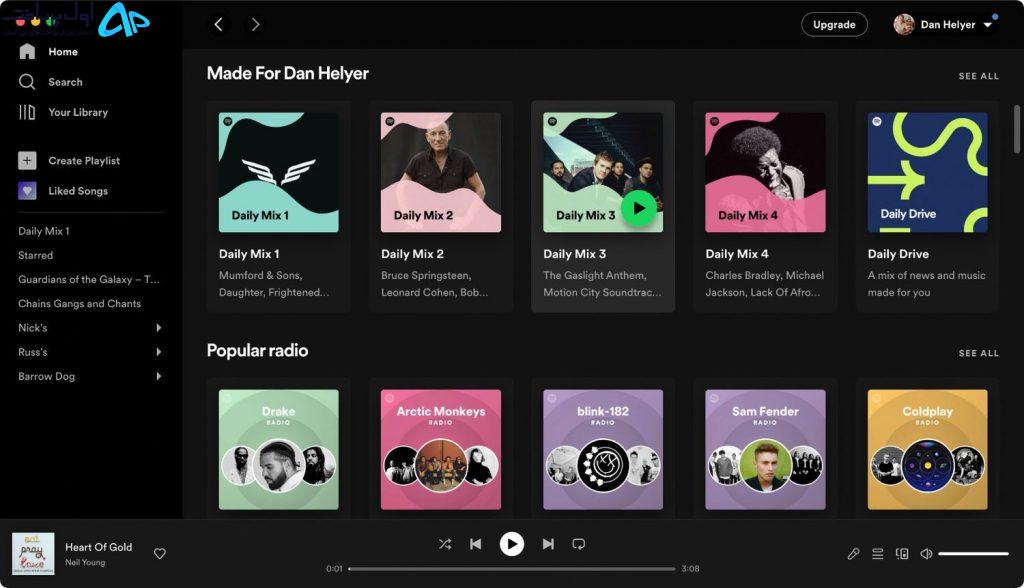Open the Search page

(50, 82)
